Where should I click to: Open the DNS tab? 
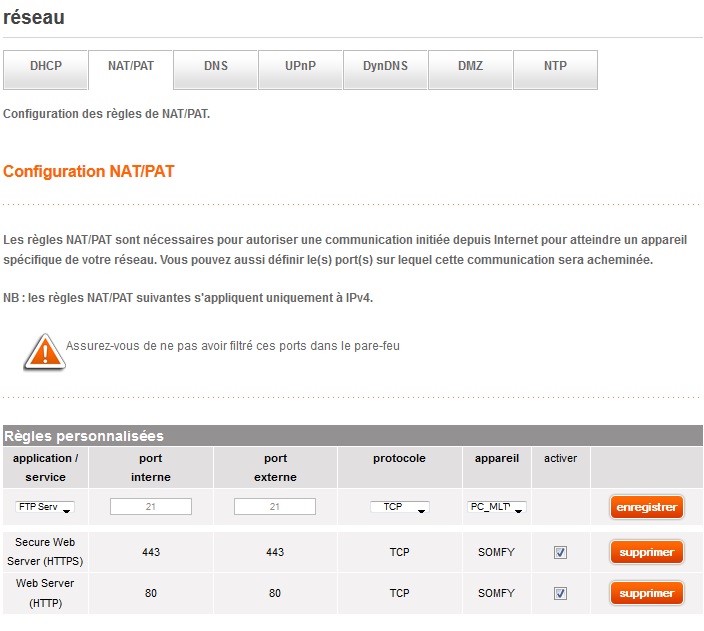point(215,67)
